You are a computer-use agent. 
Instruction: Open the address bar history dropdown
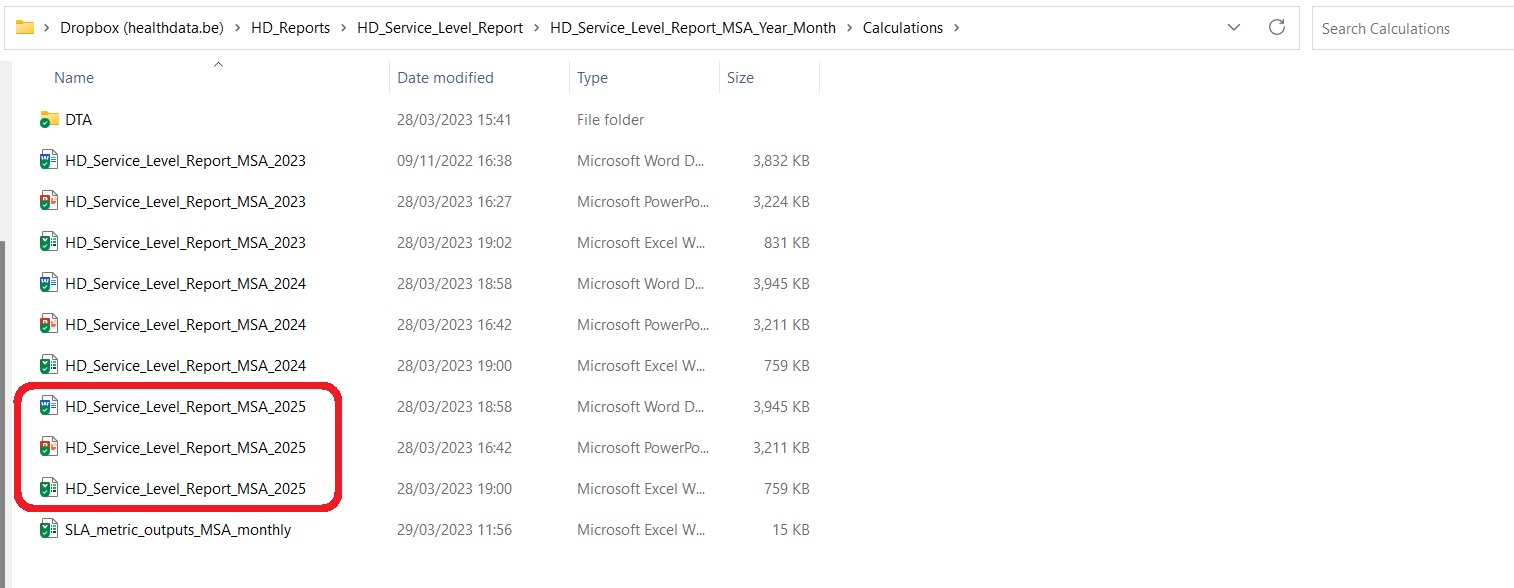pos(1235,28)
